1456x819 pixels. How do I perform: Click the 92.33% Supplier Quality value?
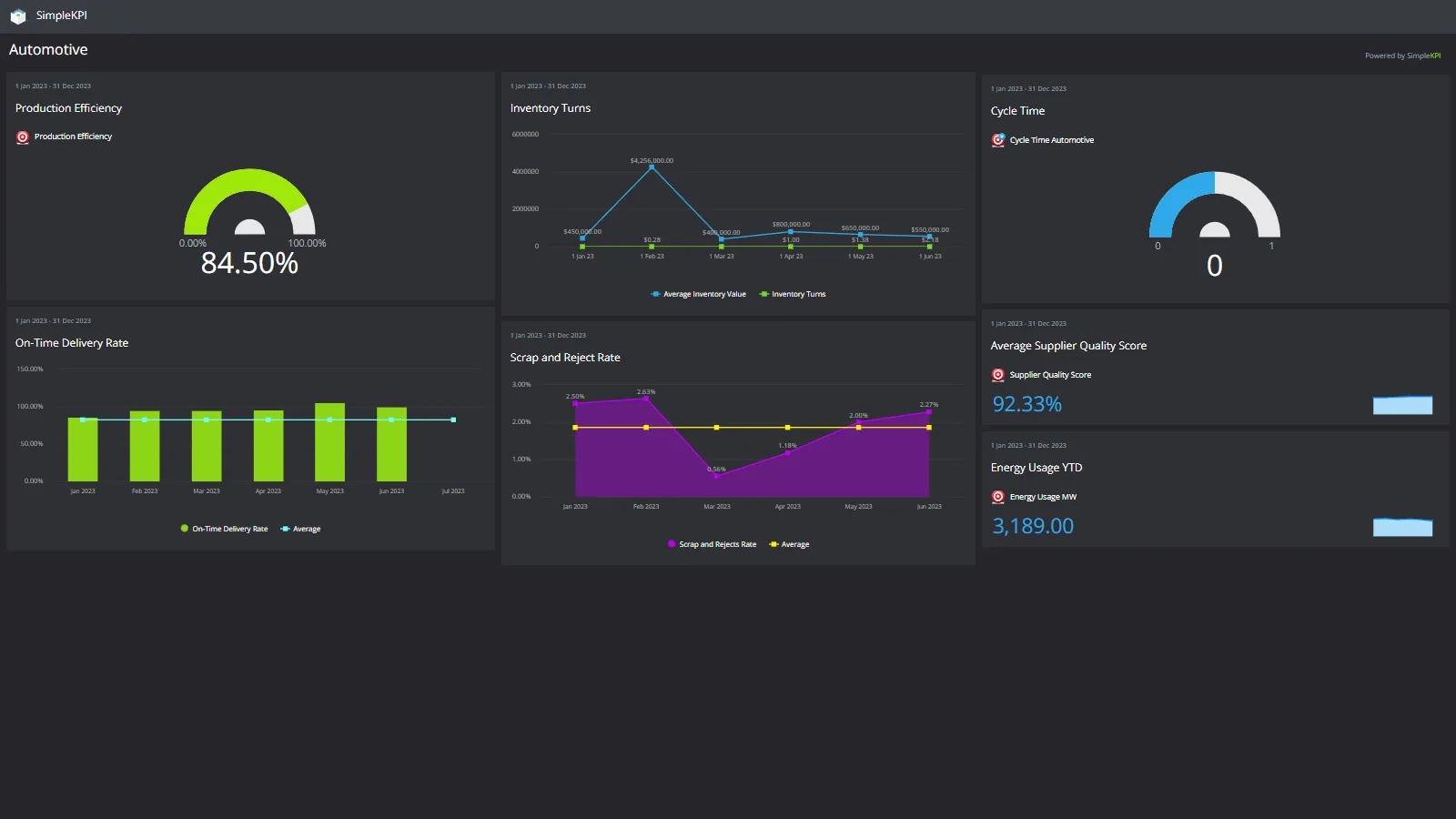[1026, 404]
